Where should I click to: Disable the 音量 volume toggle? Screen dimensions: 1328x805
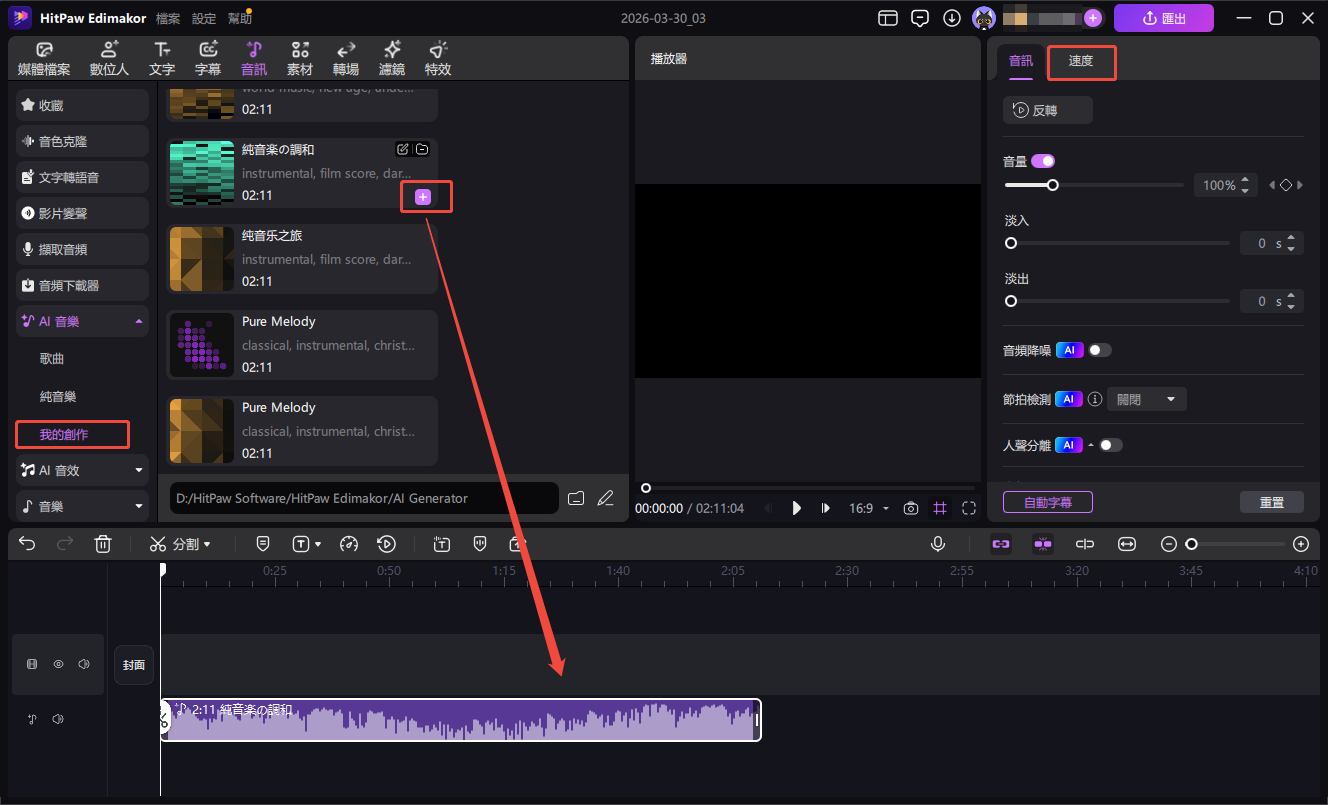(x=1043, y=161)
